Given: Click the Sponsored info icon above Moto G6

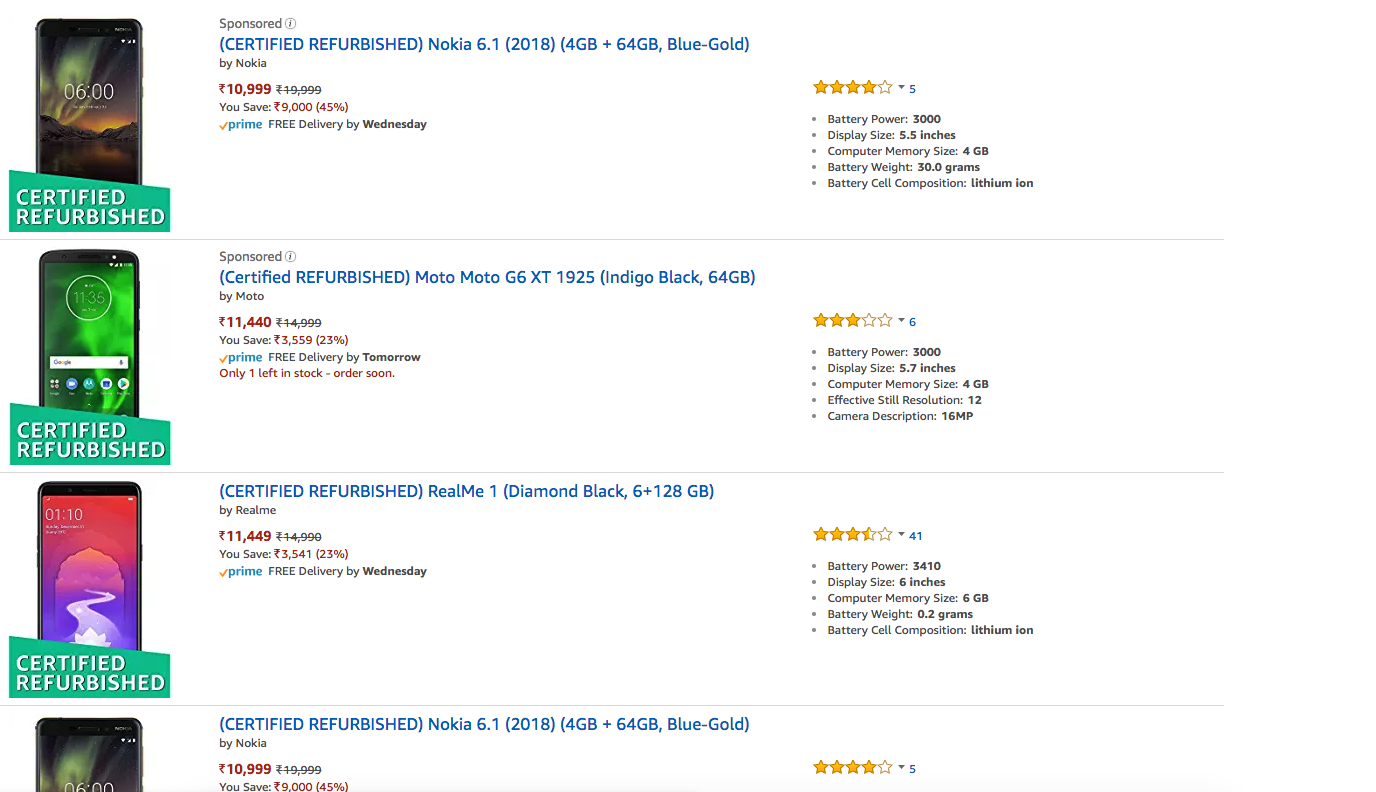Looking at the screenshot, I should (290, 257).
